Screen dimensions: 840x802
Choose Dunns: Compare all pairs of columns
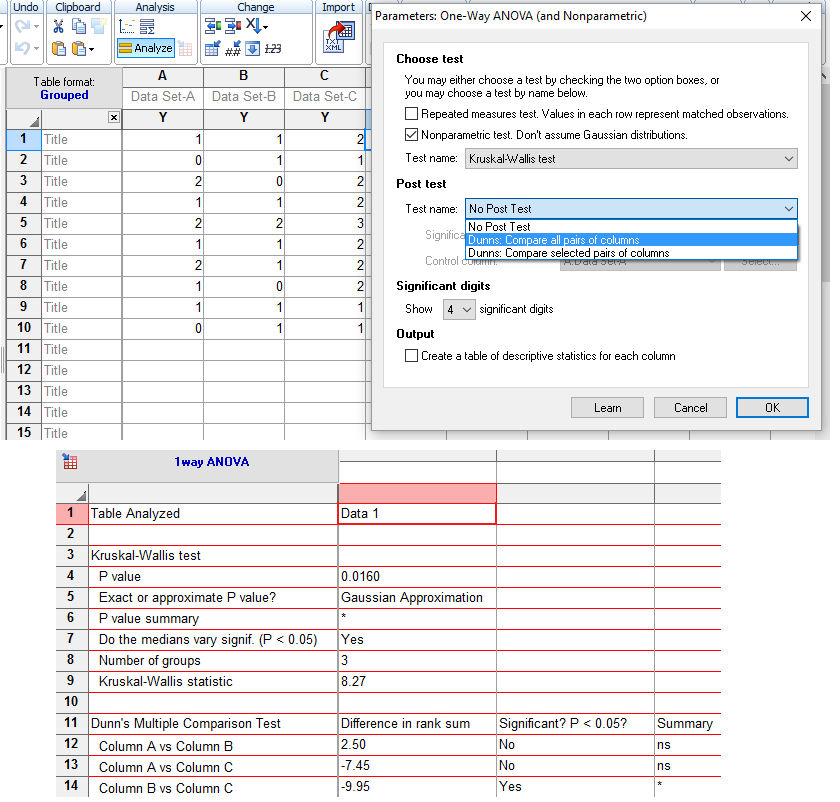pos(631,240)
